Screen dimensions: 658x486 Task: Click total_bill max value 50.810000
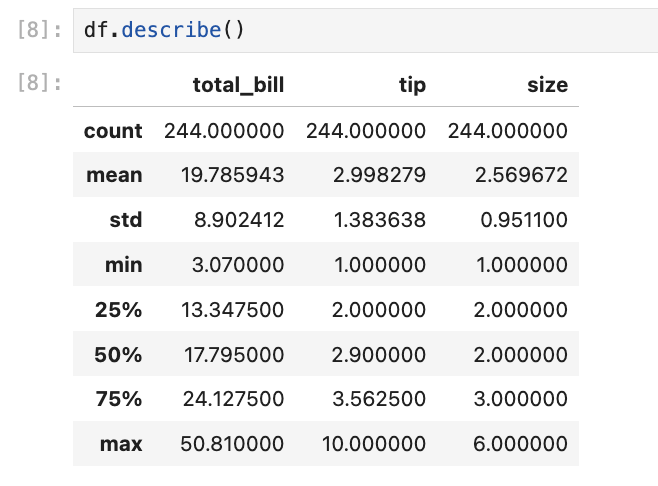[x=232, y=444]
